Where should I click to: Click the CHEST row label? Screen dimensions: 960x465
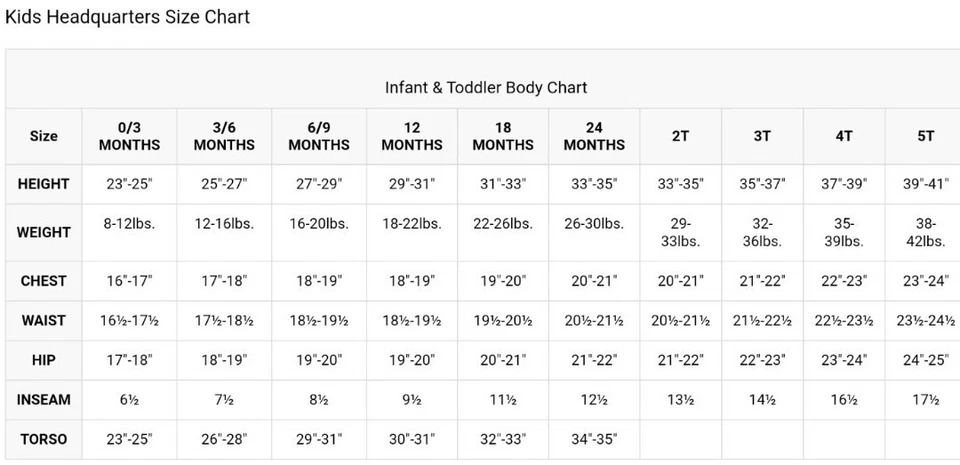pos(44,280)
